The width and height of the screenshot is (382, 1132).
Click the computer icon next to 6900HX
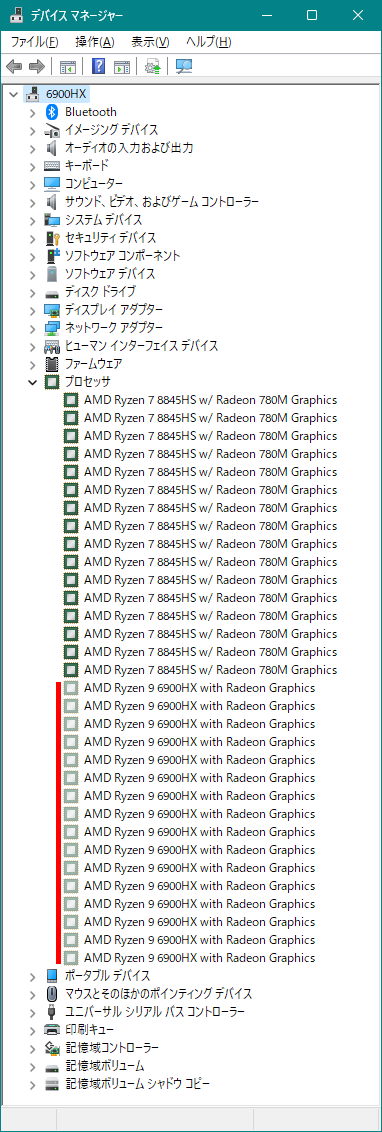pyautogui.click(x=32, y=94)
